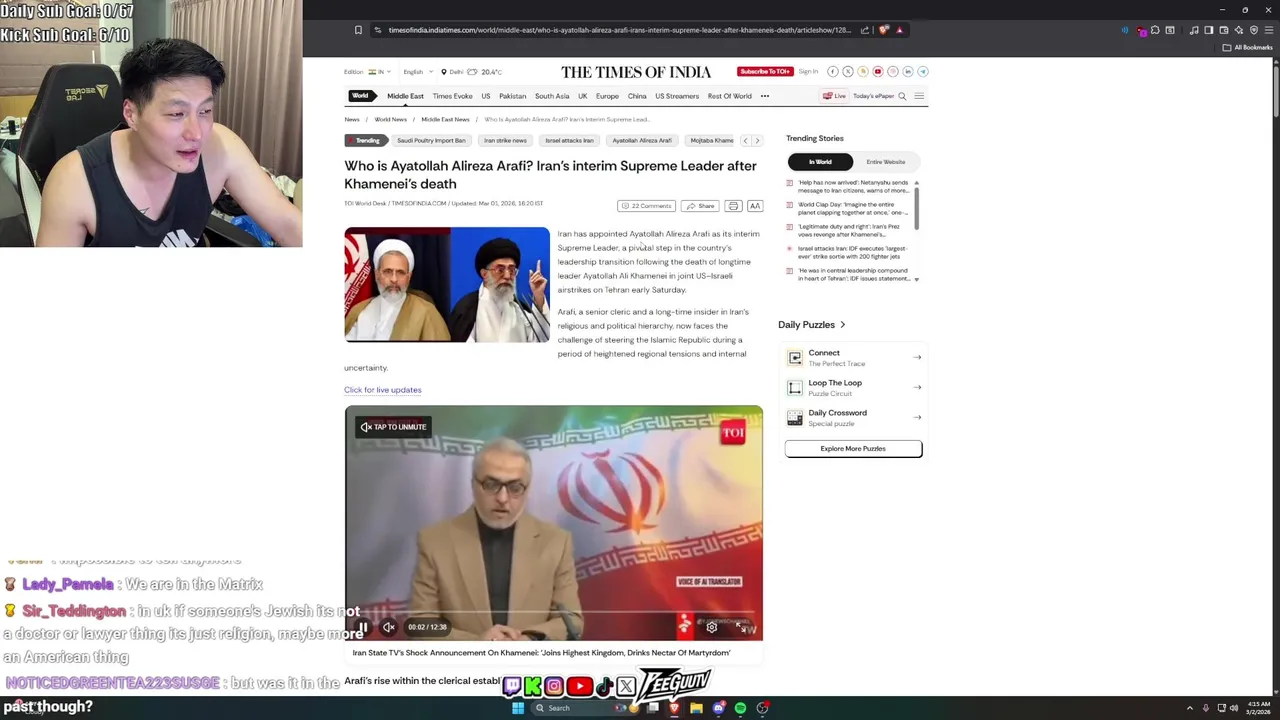
Task: Open the Daily Crossword puzzle arrow
Action: 917,417
